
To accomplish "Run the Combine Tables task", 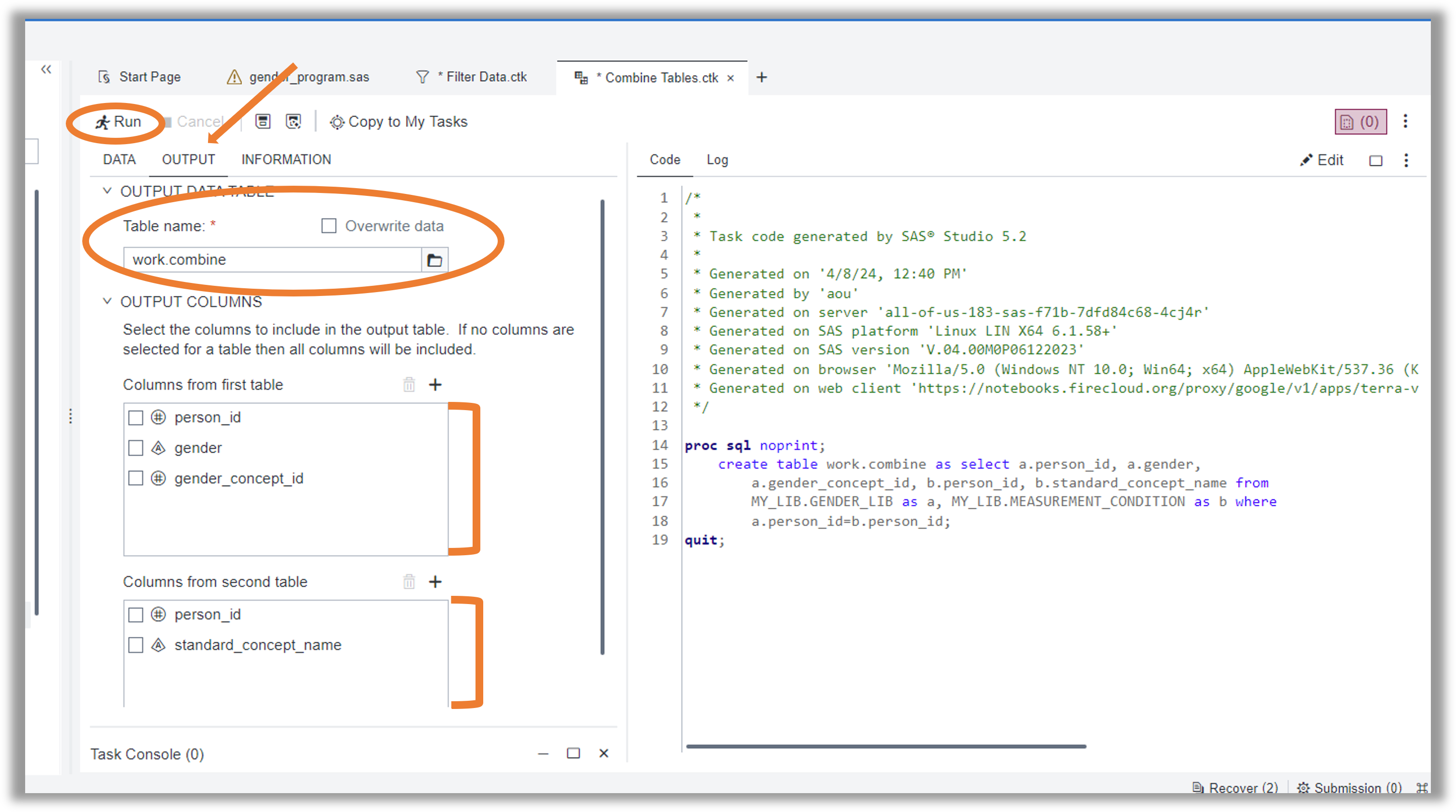I will (x=118, y=122).
